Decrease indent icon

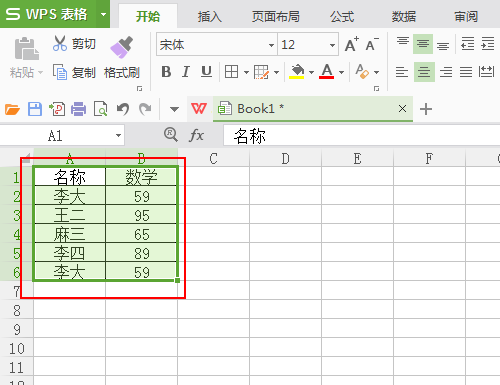pyautogui.click(x=468, y=44)
